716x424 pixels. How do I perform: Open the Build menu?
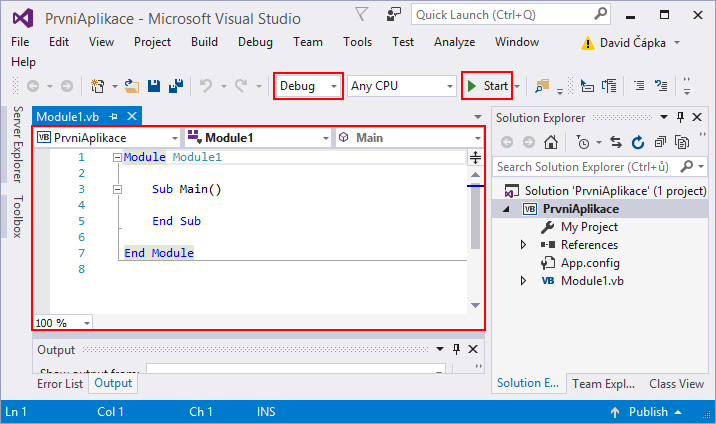pos(204,42)
